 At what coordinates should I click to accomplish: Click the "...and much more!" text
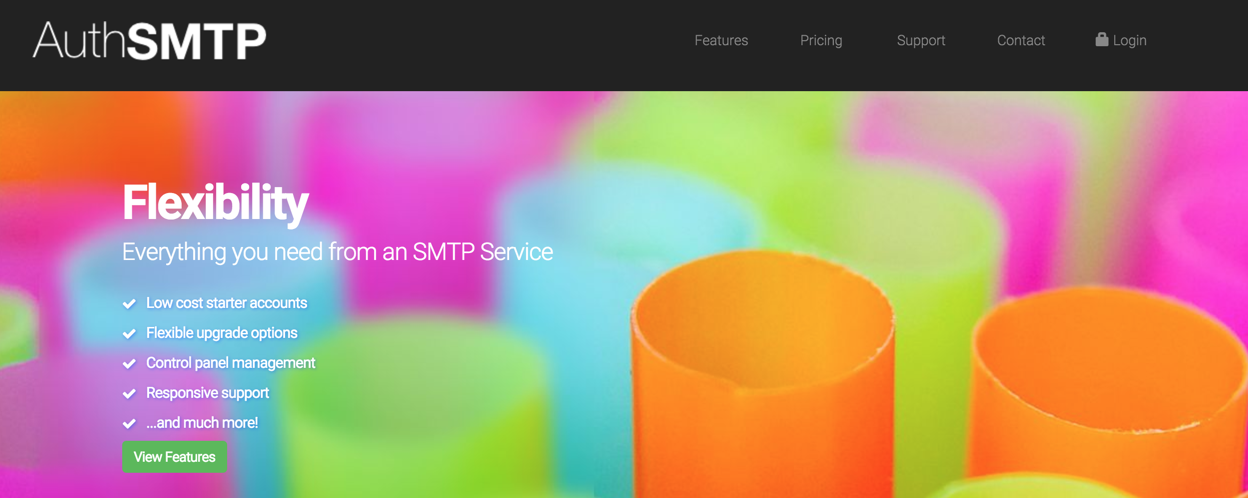coord(202,423)
